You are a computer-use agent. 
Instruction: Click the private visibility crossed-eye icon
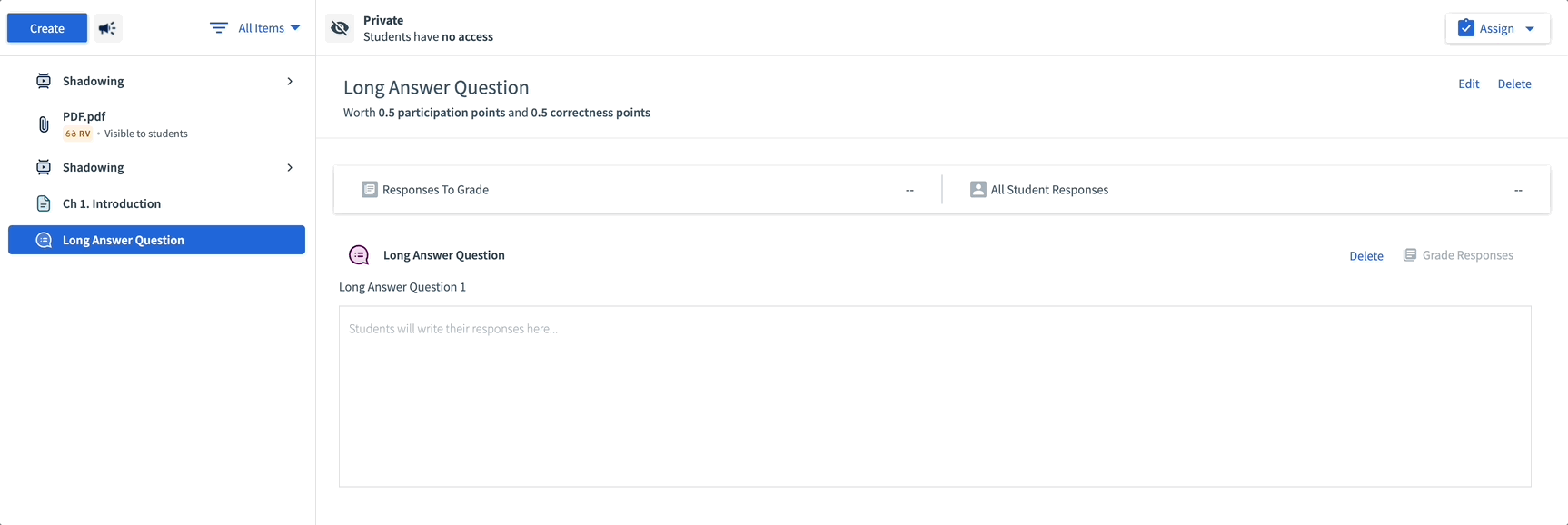pos(340,28)
